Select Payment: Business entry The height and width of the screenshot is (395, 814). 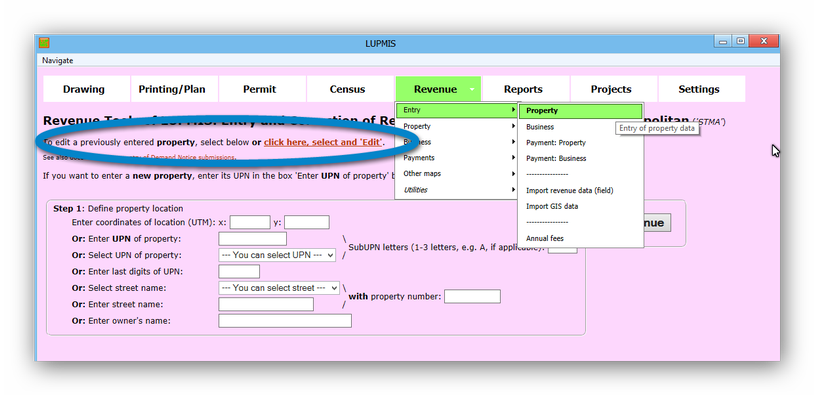(x=580, y=158)
